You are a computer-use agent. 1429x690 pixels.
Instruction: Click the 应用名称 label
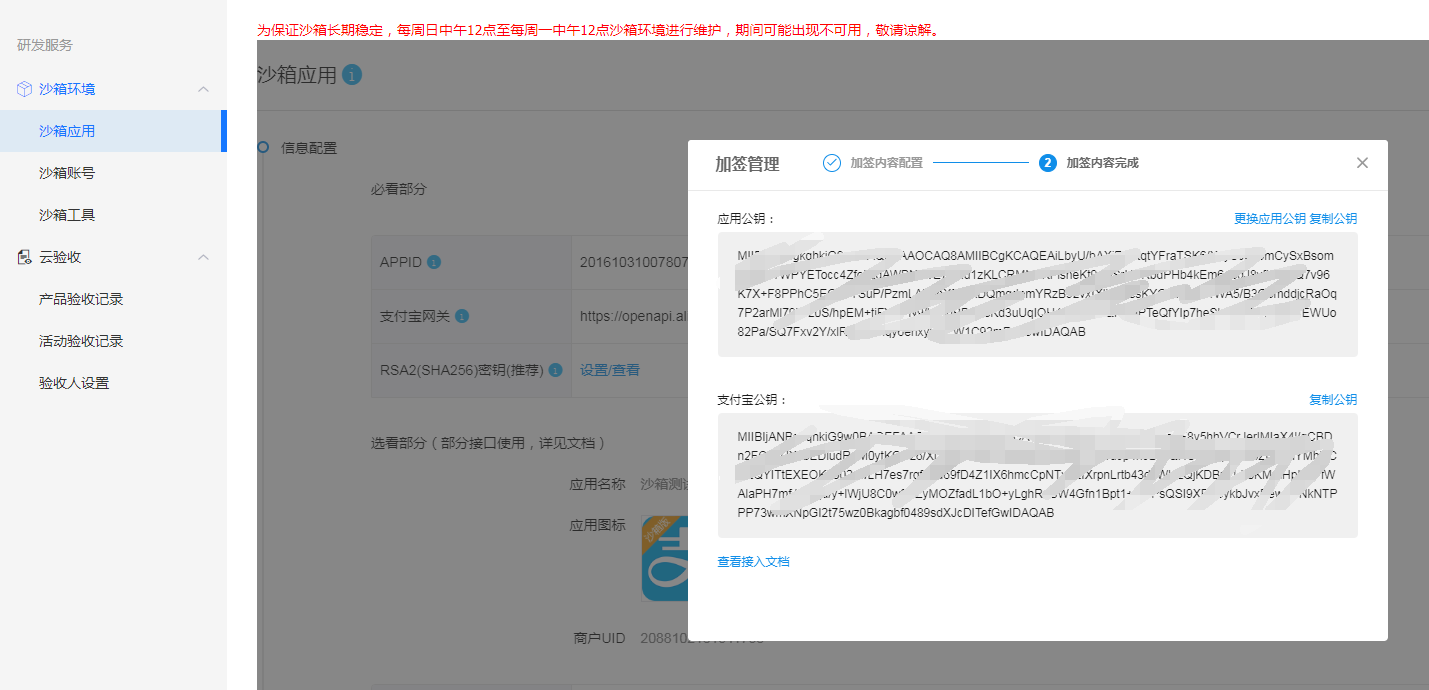coord(597,484)
